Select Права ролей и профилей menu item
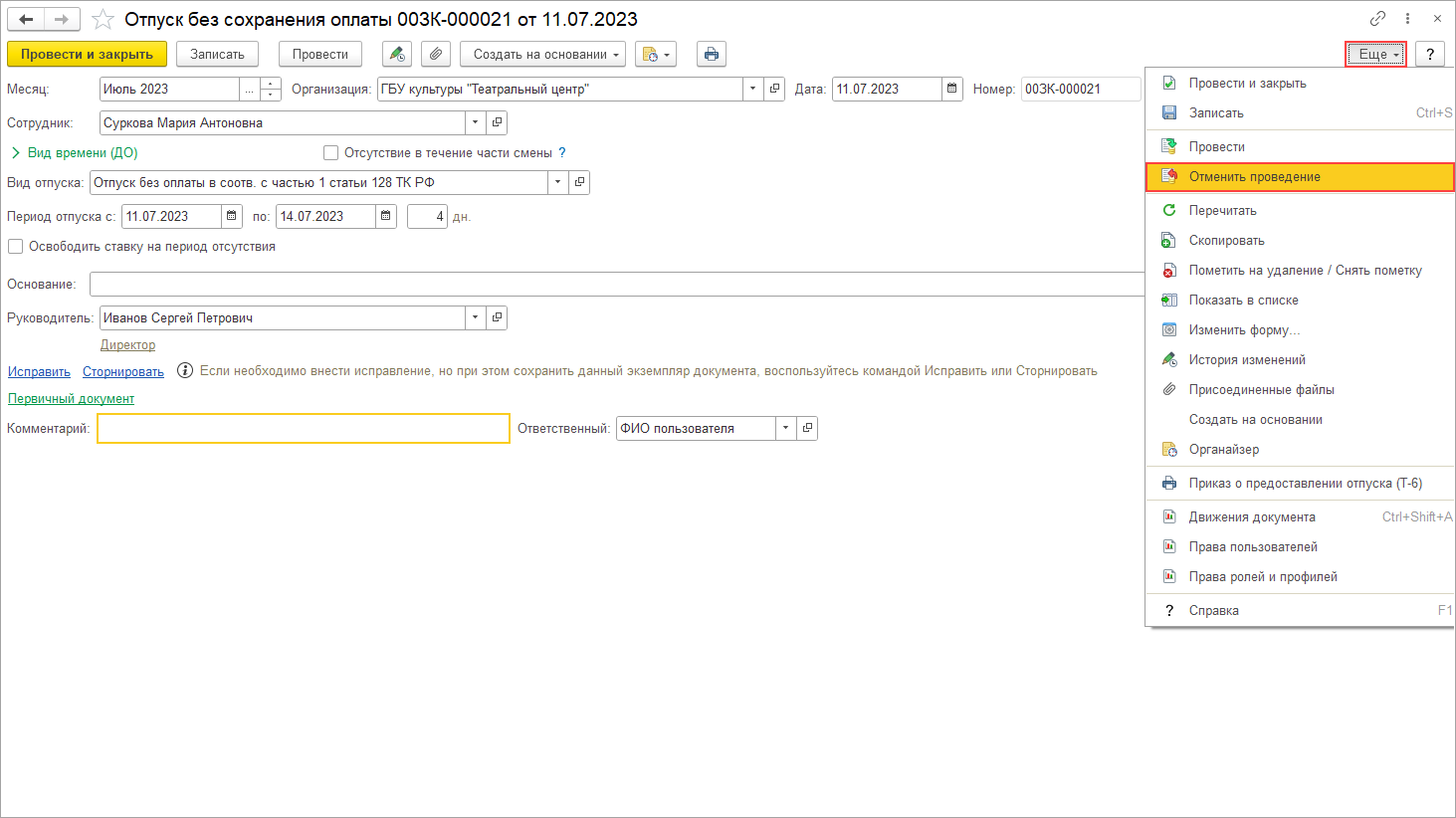1456x818 pixels. point(1300,576)
